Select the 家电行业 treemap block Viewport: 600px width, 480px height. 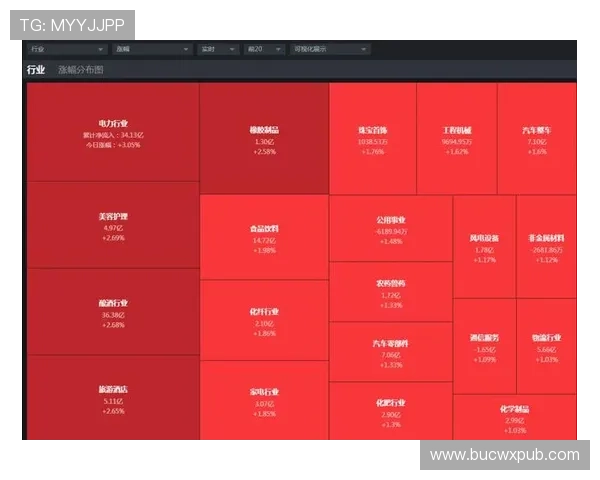point(264,400)
